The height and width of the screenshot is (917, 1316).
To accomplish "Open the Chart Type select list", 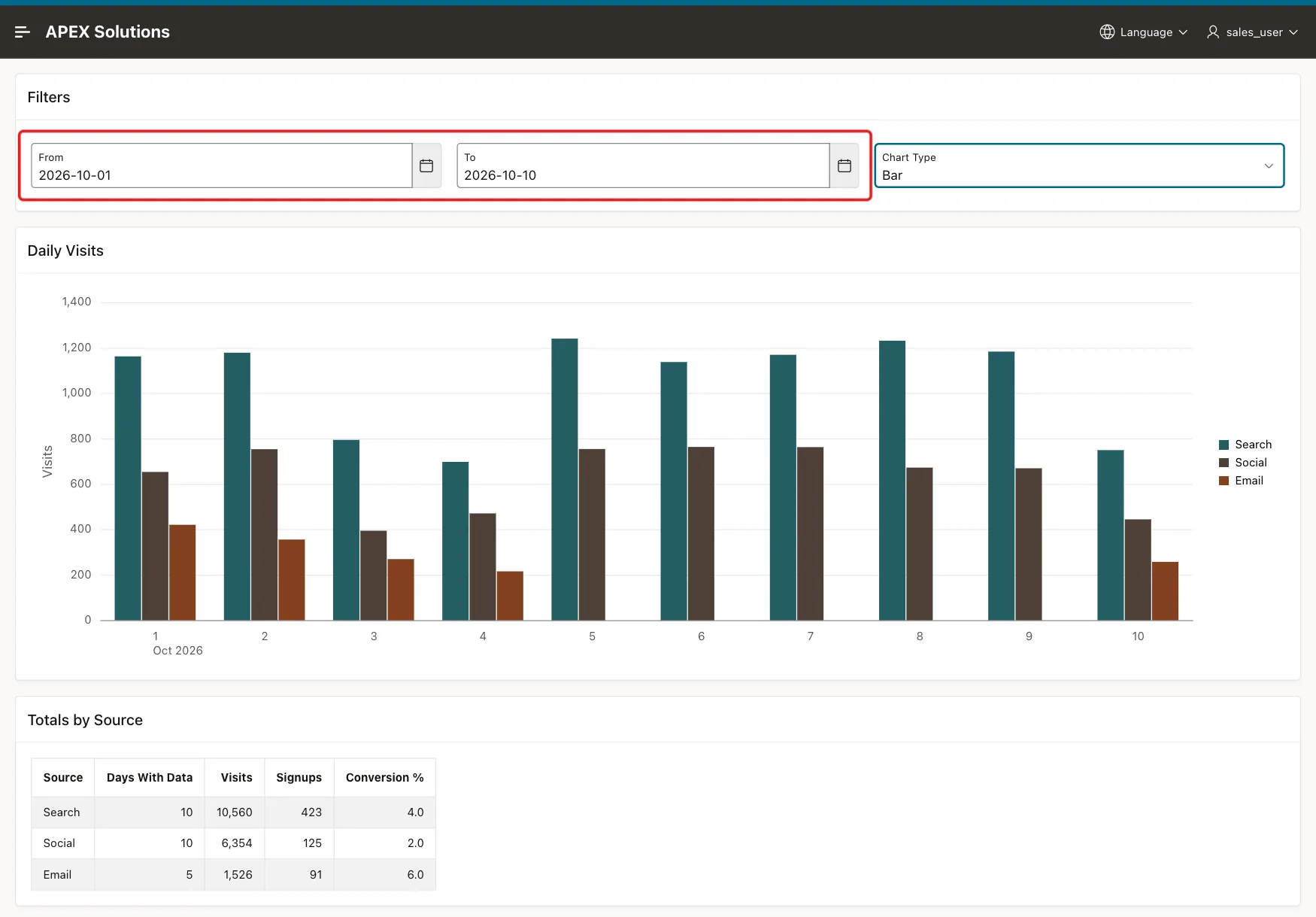I will (1079, 165).
